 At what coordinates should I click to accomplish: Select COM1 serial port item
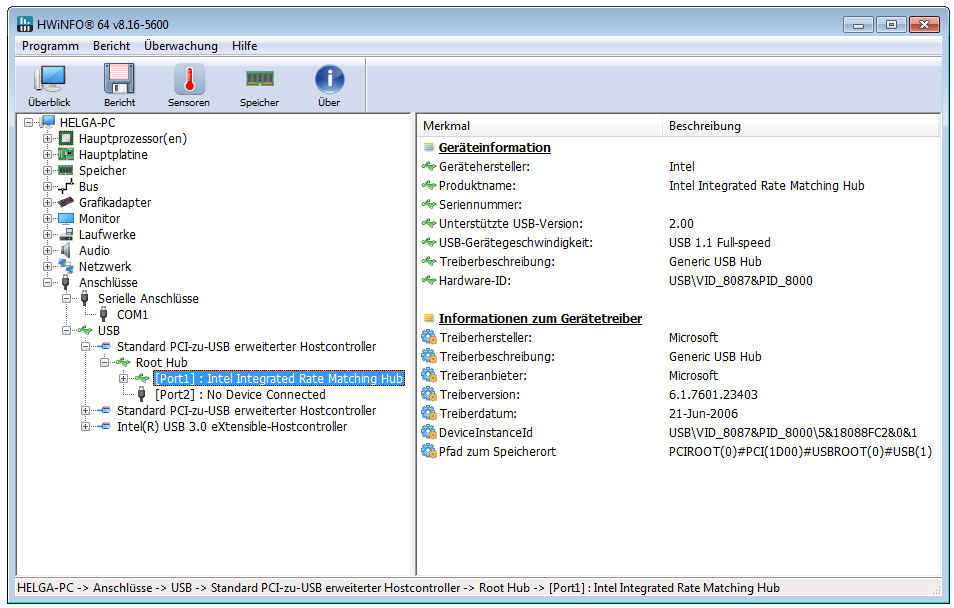tap(132, 315)
